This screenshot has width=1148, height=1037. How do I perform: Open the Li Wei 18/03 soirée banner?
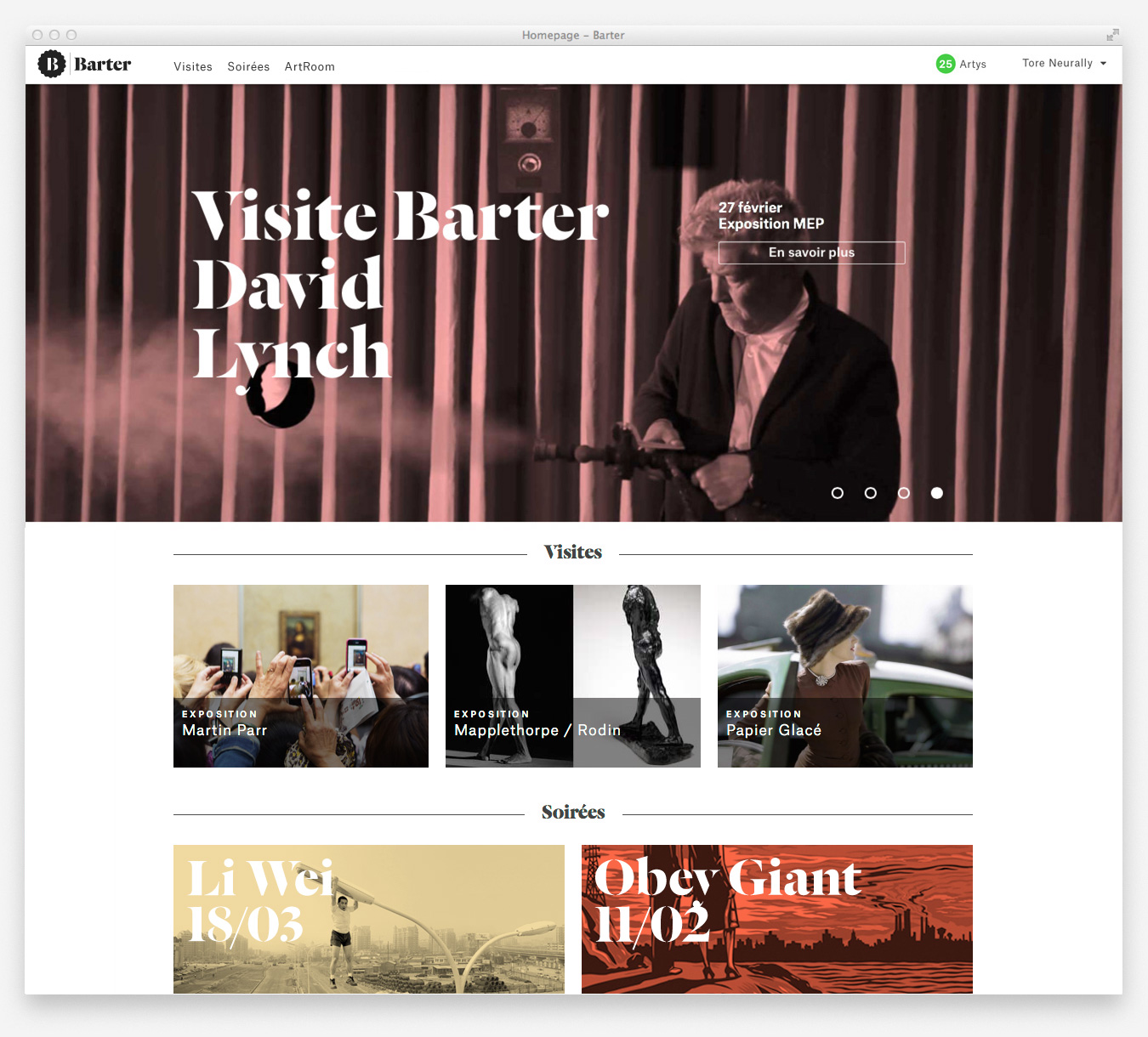click(x=369, y=919)
